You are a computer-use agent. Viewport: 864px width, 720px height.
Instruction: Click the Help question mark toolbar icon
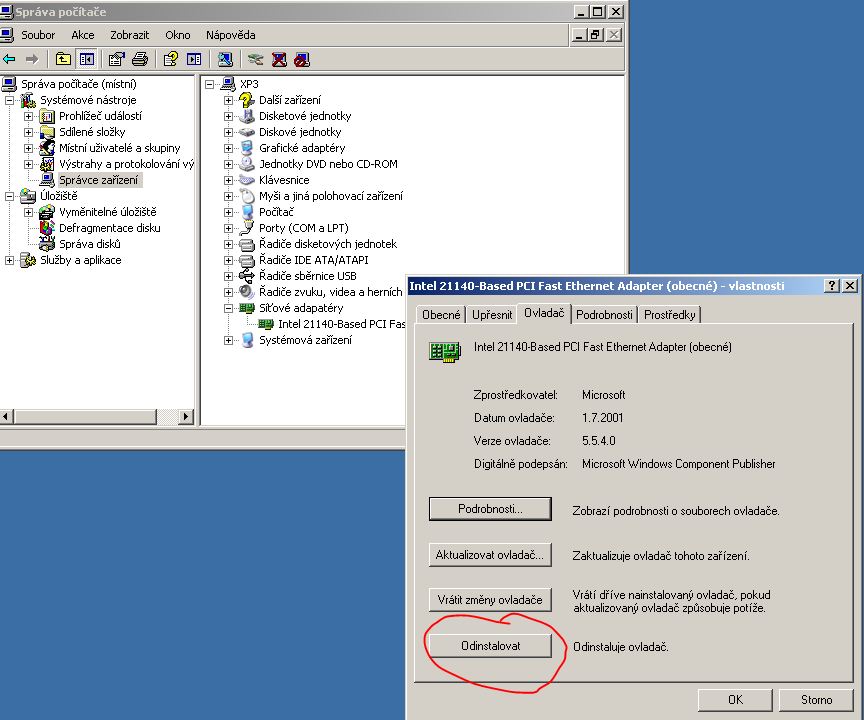(x=171, y=59)
